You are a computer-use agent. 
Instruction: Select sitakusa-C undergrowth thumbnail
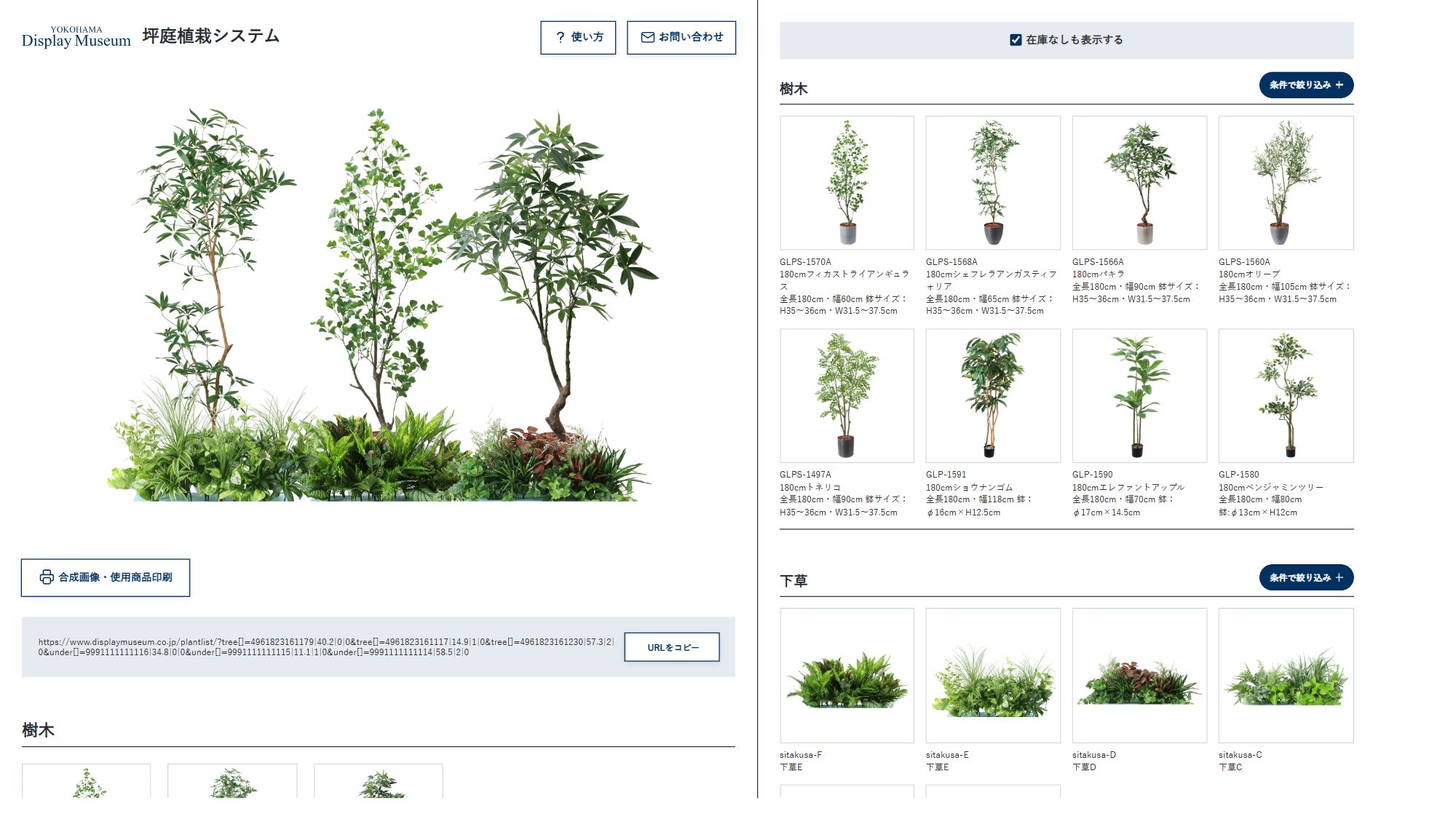tap(1286, 676)
